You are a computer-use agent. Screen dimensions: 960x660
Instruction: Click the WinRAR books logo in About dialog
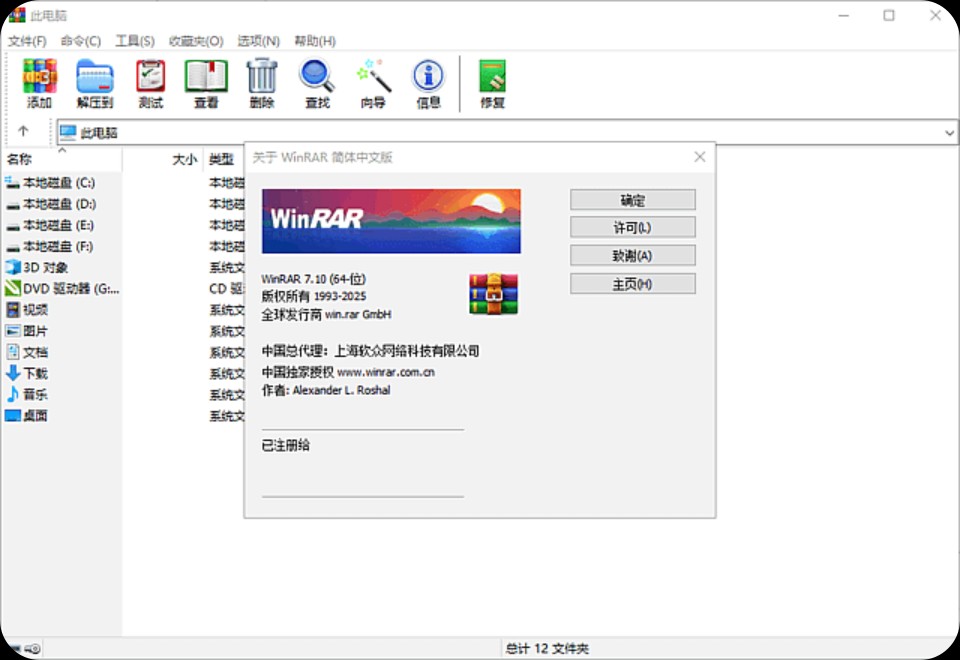(493, 294)
